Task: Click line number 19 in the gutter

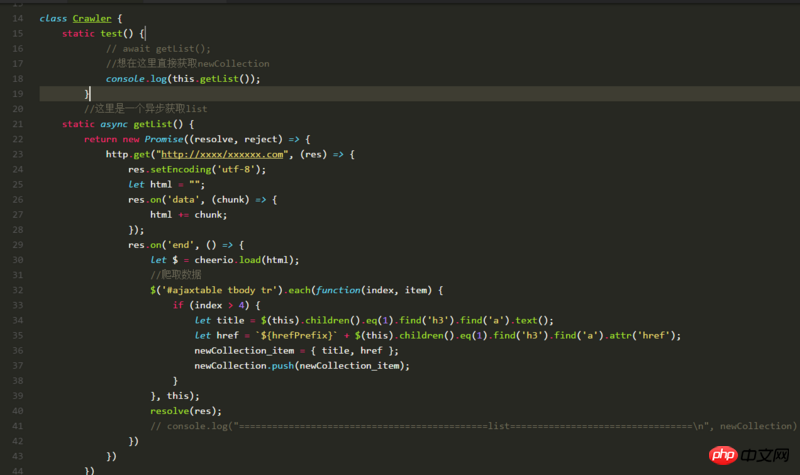Action: point(18,94)
